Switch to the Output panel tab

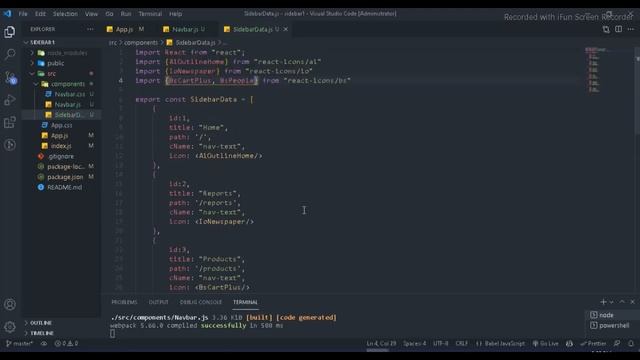click(x=158, y=302)
